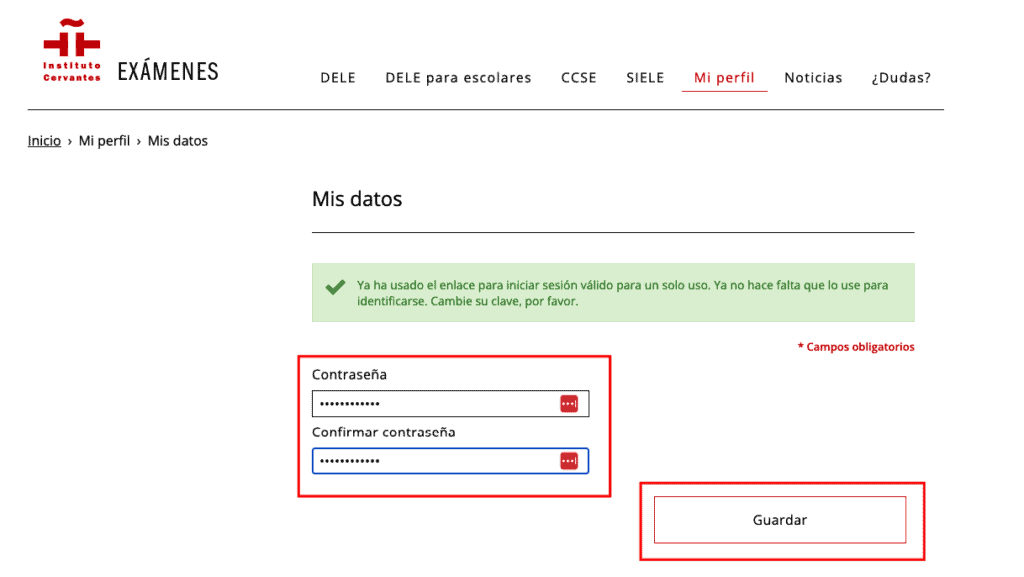Click the Mi perfil breadcrumb
The image size is (1024, 577).
tap(104, 141)
